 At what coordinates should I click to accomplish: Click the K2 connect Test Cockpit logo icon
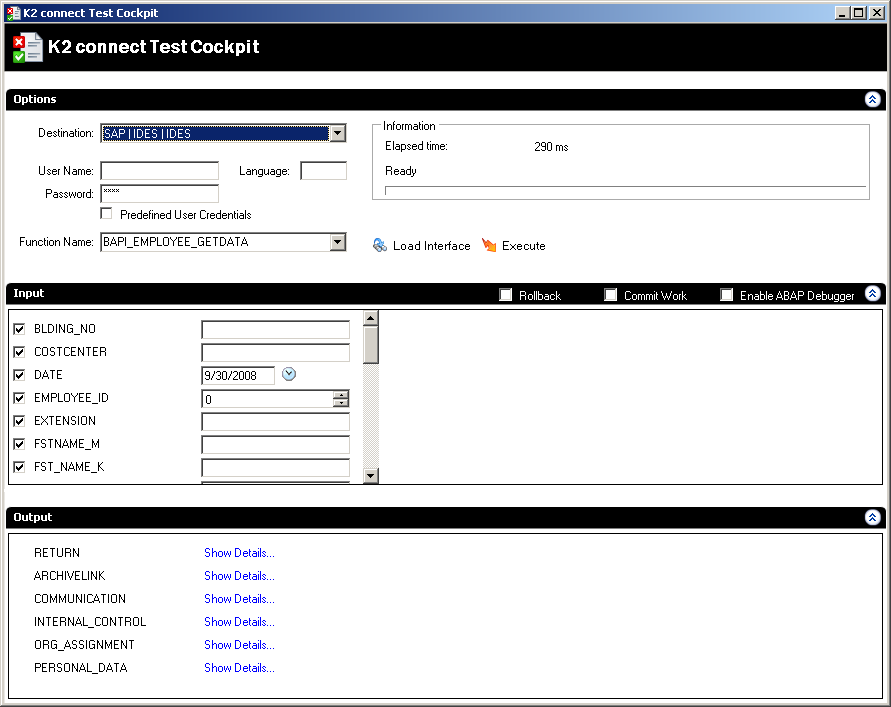27,47
